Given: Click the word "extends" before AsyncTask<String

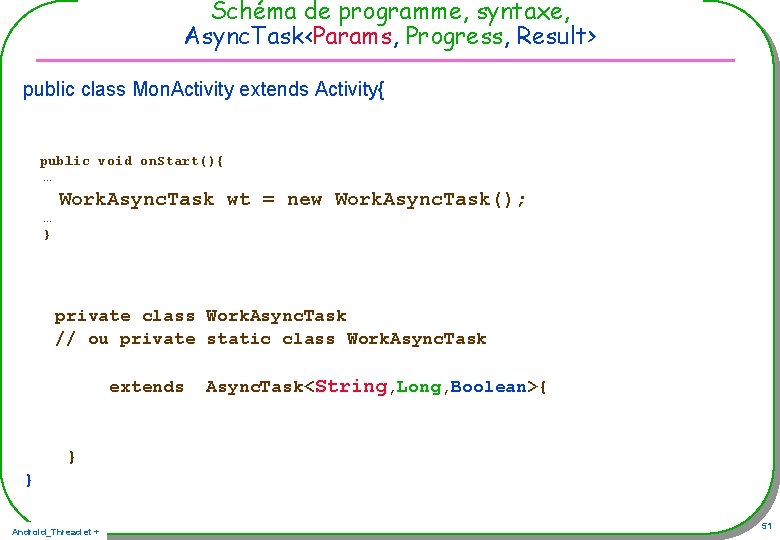Looking at the screenshot, I should (146, 387).
